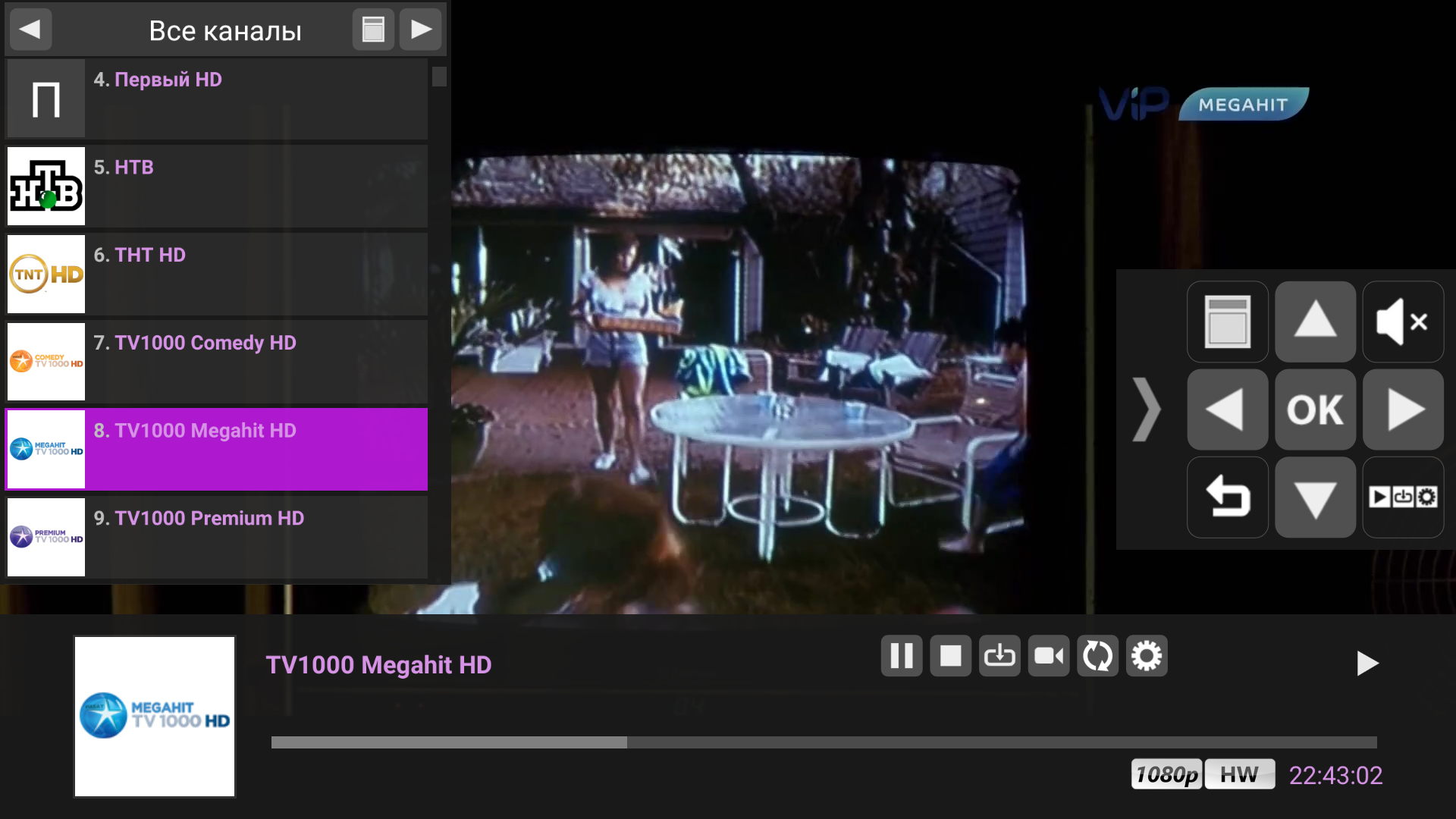
Task: Select channel 5. НТВ
Action: 217,186
